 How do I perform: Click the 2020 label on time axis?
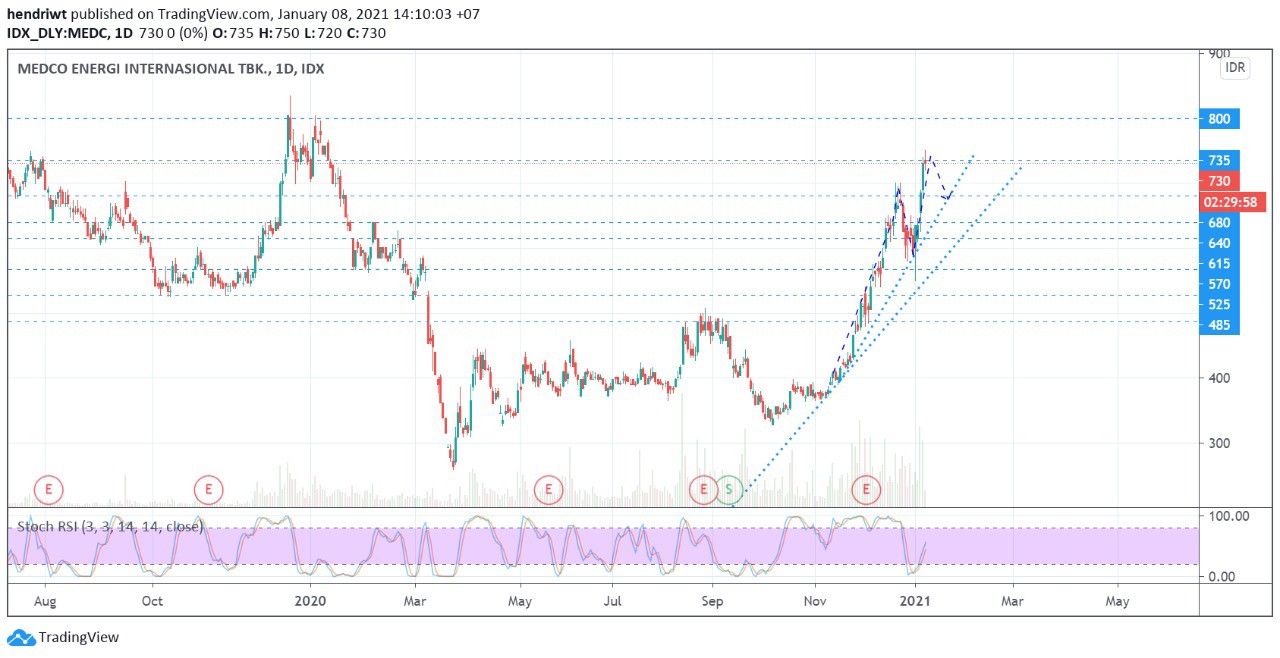309,601
